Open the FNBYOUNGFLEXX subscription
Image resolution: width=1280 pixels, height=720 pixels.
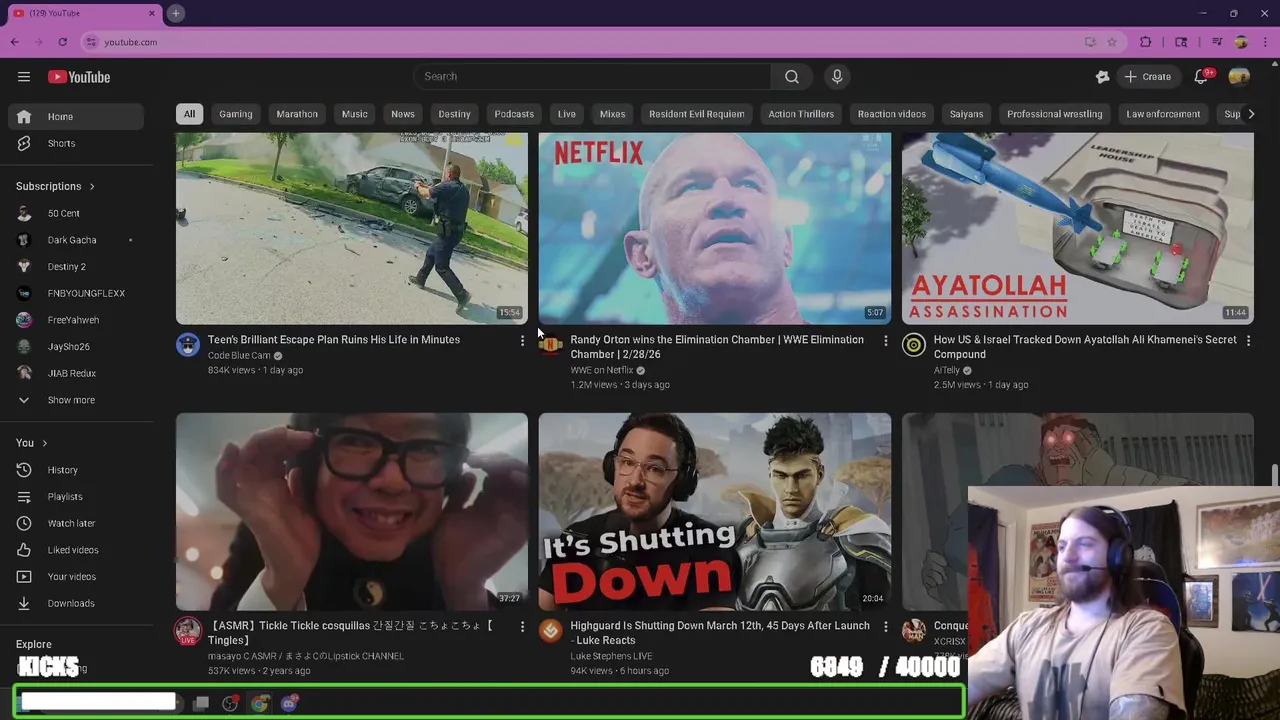pos(75,293)
